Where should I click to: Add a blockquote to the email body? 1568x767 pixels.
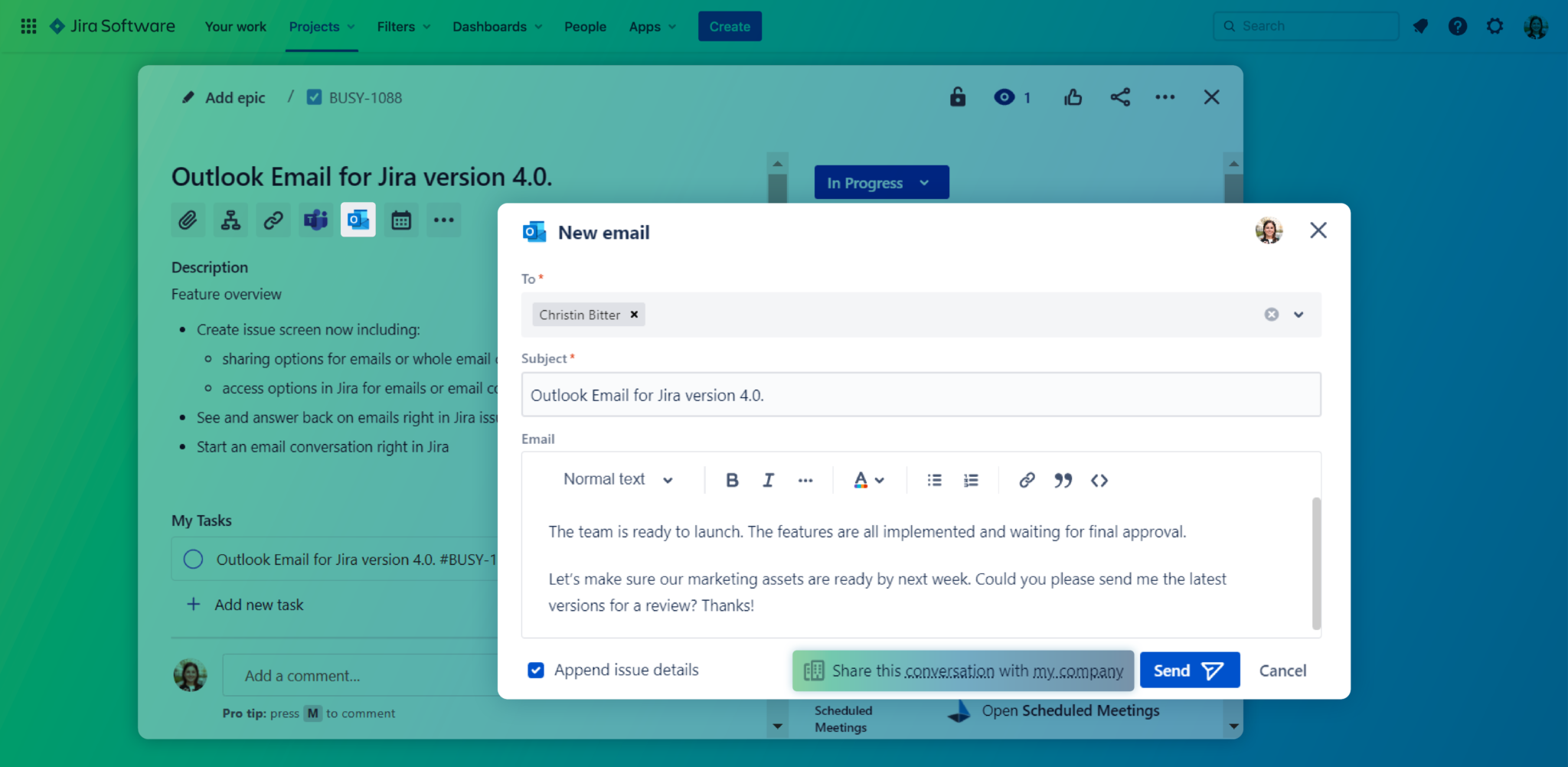1063,481
